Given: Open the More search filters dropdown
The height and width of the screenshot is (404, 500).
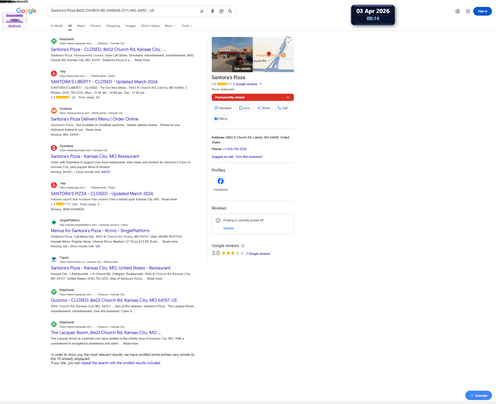Looking at the screenshot, I should (170, 26).
